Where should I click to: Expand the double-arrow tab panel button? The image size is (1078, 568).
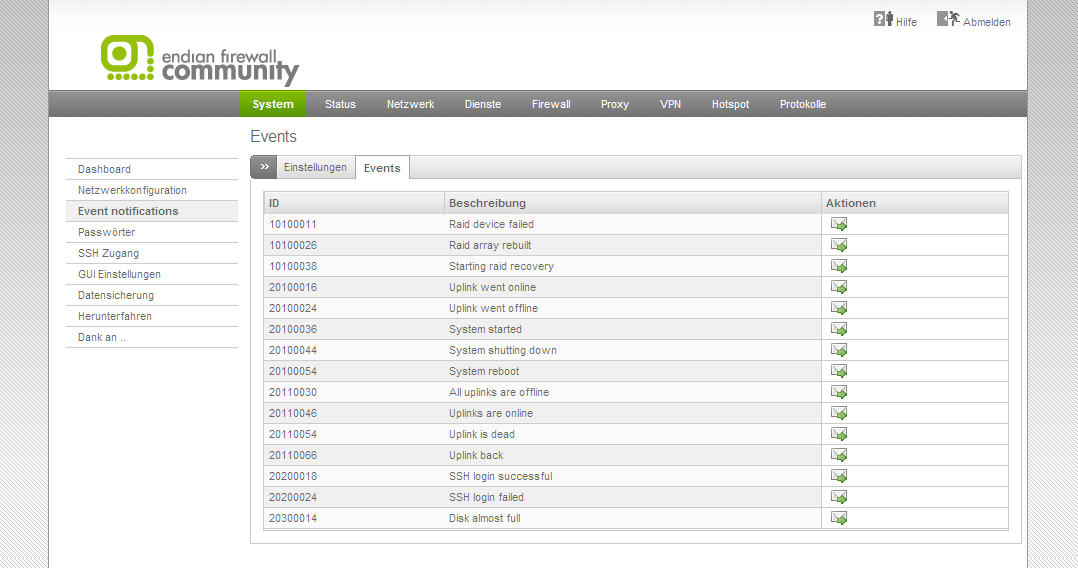(x=263, y=167)
